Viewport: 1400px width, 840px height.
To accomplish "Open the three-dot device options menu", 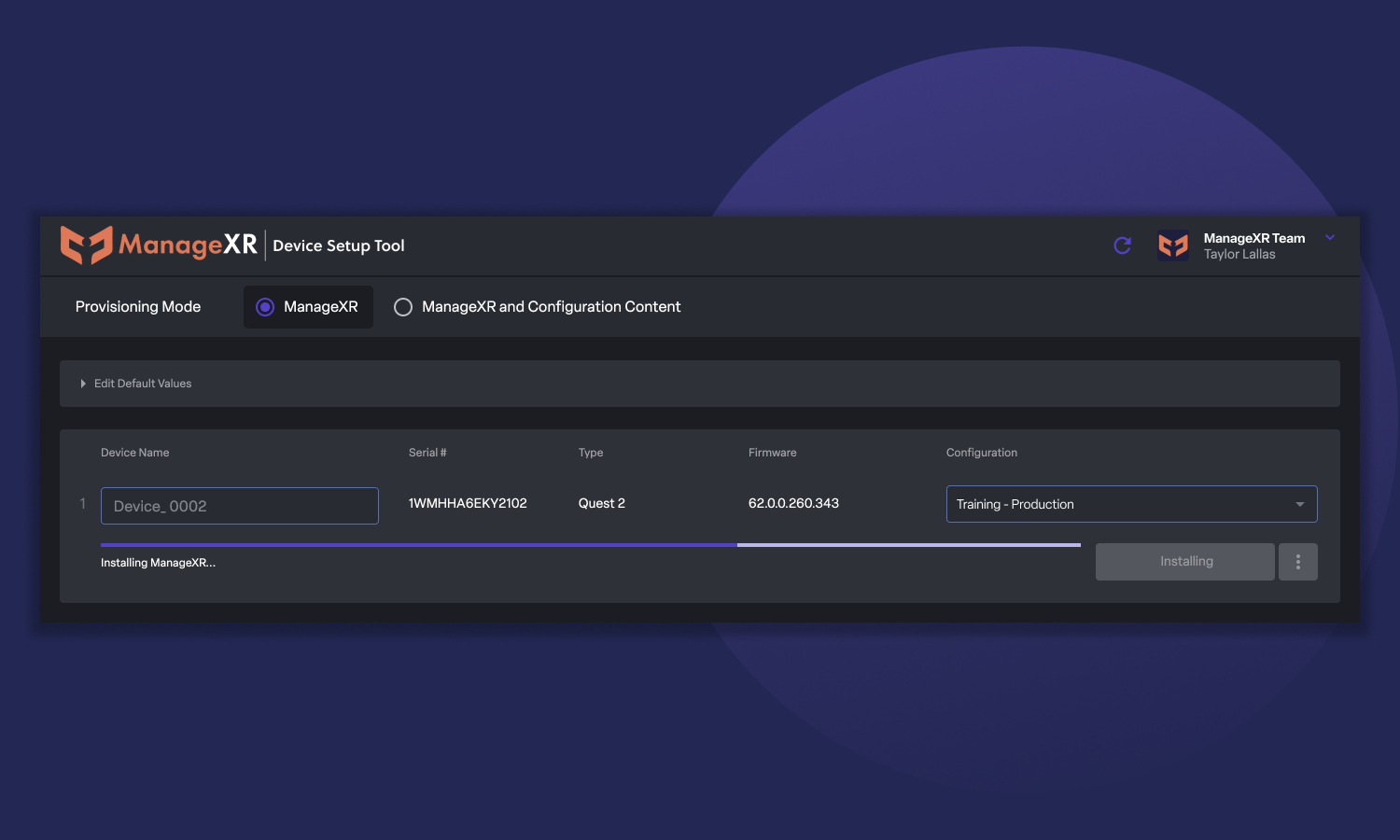I will click(x=1298, y=562).
